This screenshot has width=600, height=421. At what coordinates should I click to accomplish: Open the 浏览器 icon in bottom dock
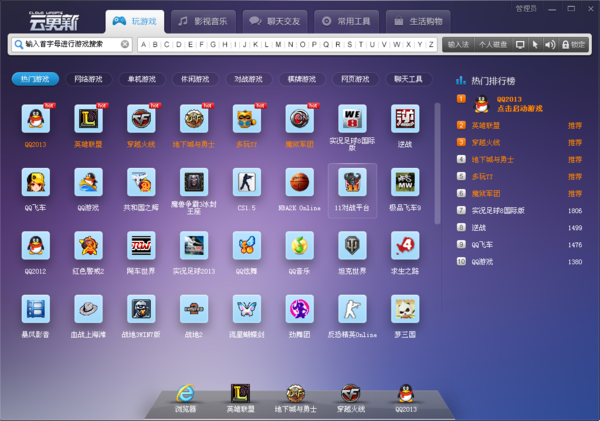186,394
